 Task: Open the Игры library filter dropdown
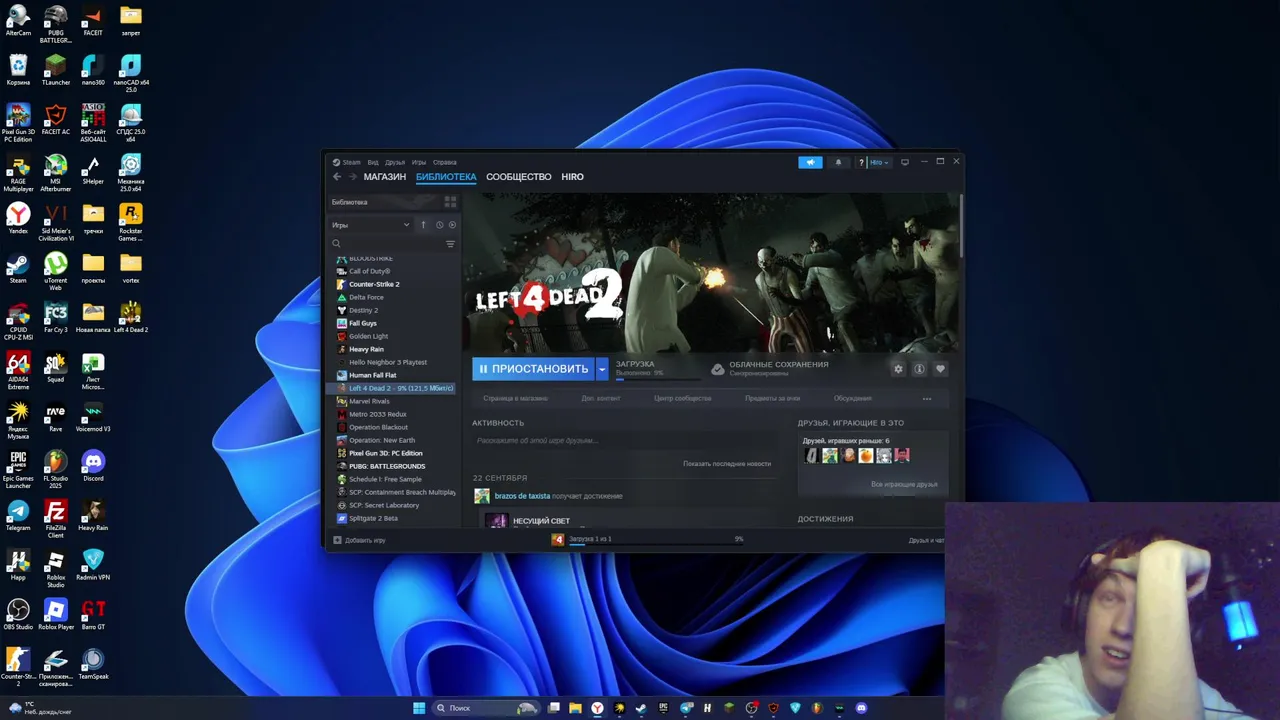click(370, 225)
